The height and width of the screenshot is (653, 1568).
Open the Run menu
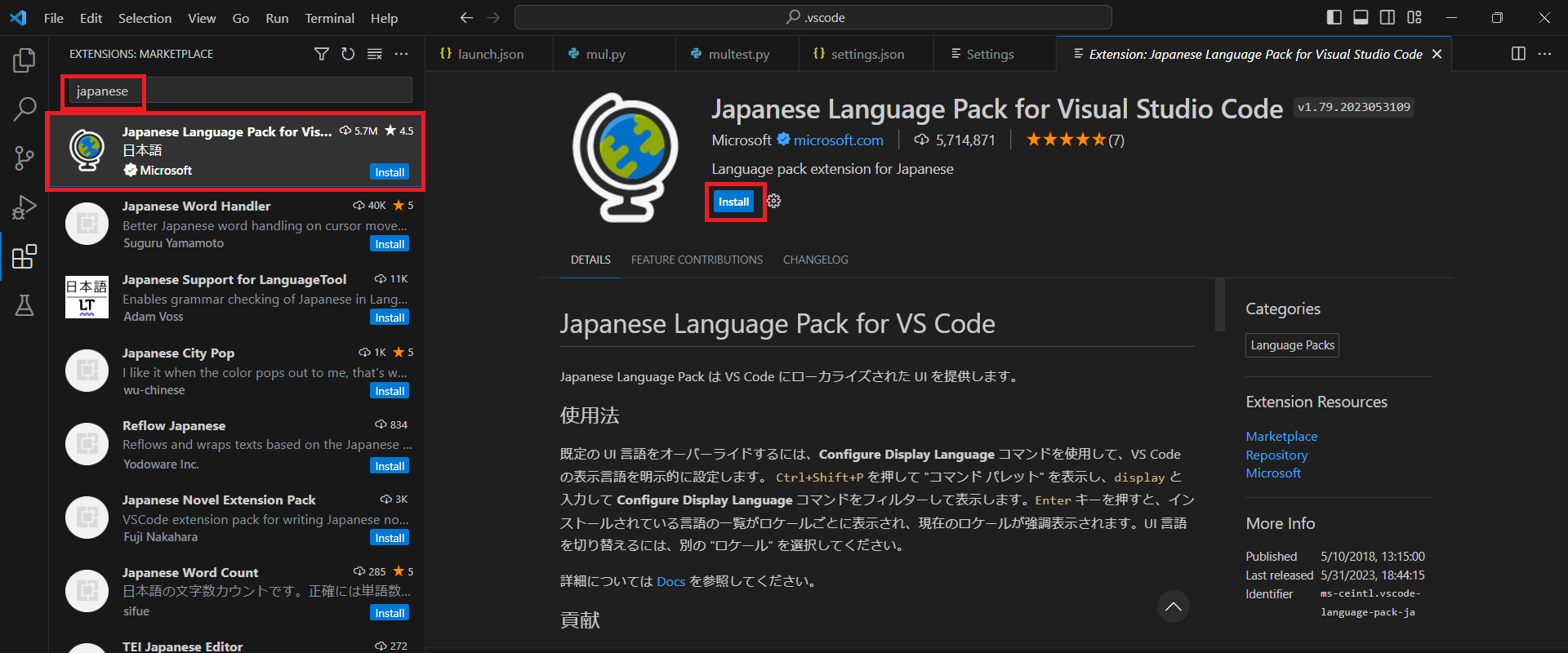coord(277,18)
